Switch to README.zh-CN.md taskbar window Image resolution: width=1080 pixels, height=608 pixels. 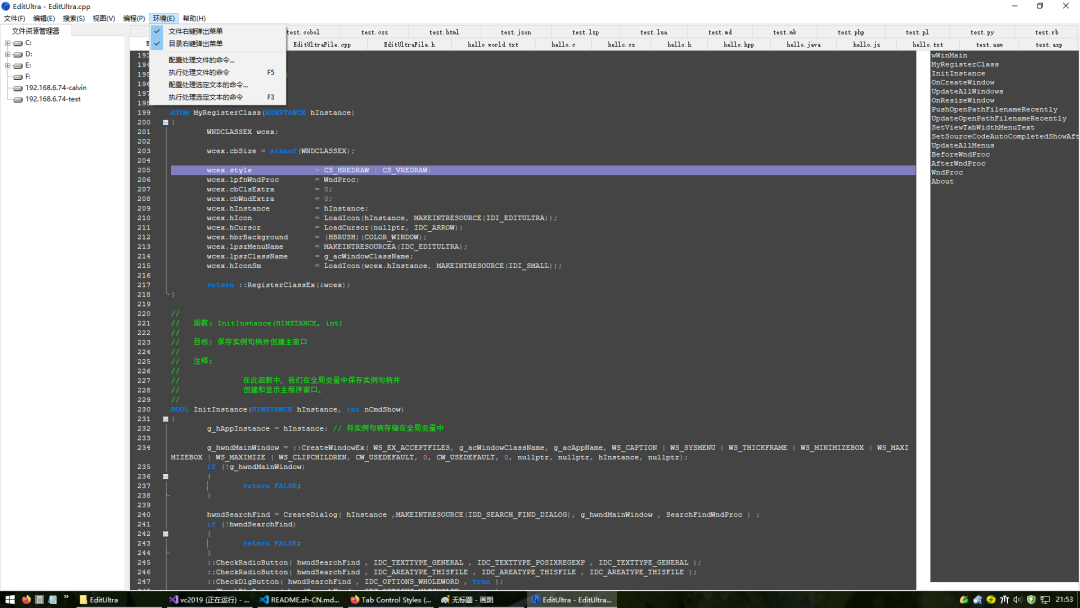300,600
